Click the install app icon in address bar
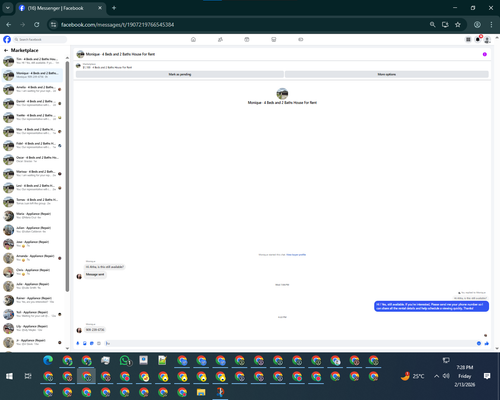This screenshot has width=500, height=400. coord(445,25)
